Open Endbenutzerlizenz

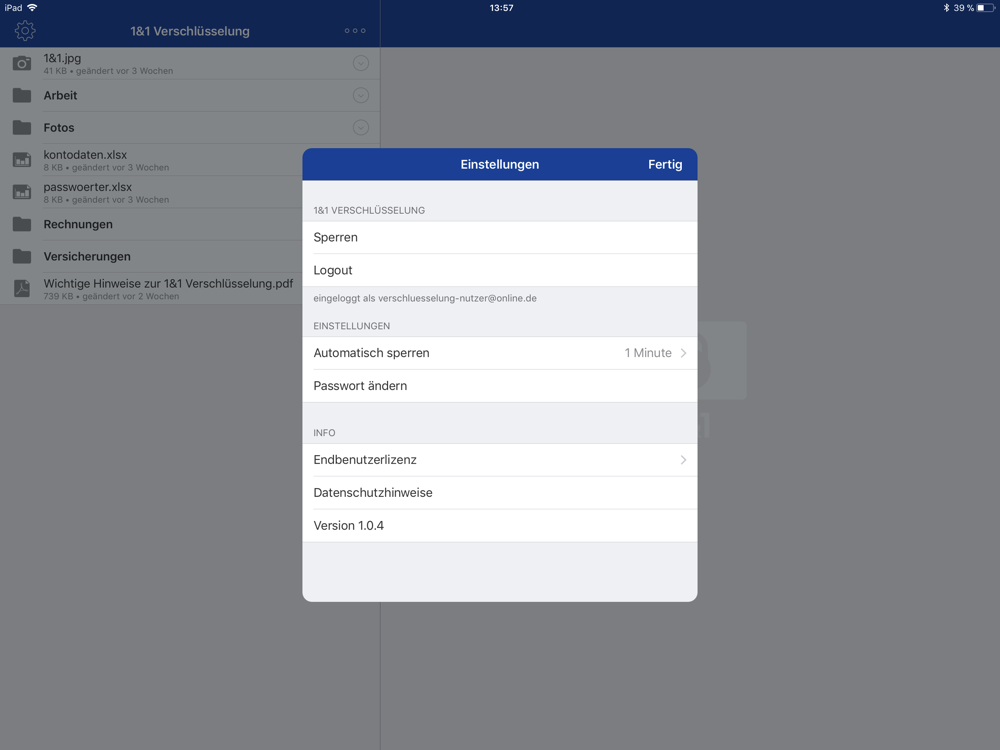(x=500, y=460)
